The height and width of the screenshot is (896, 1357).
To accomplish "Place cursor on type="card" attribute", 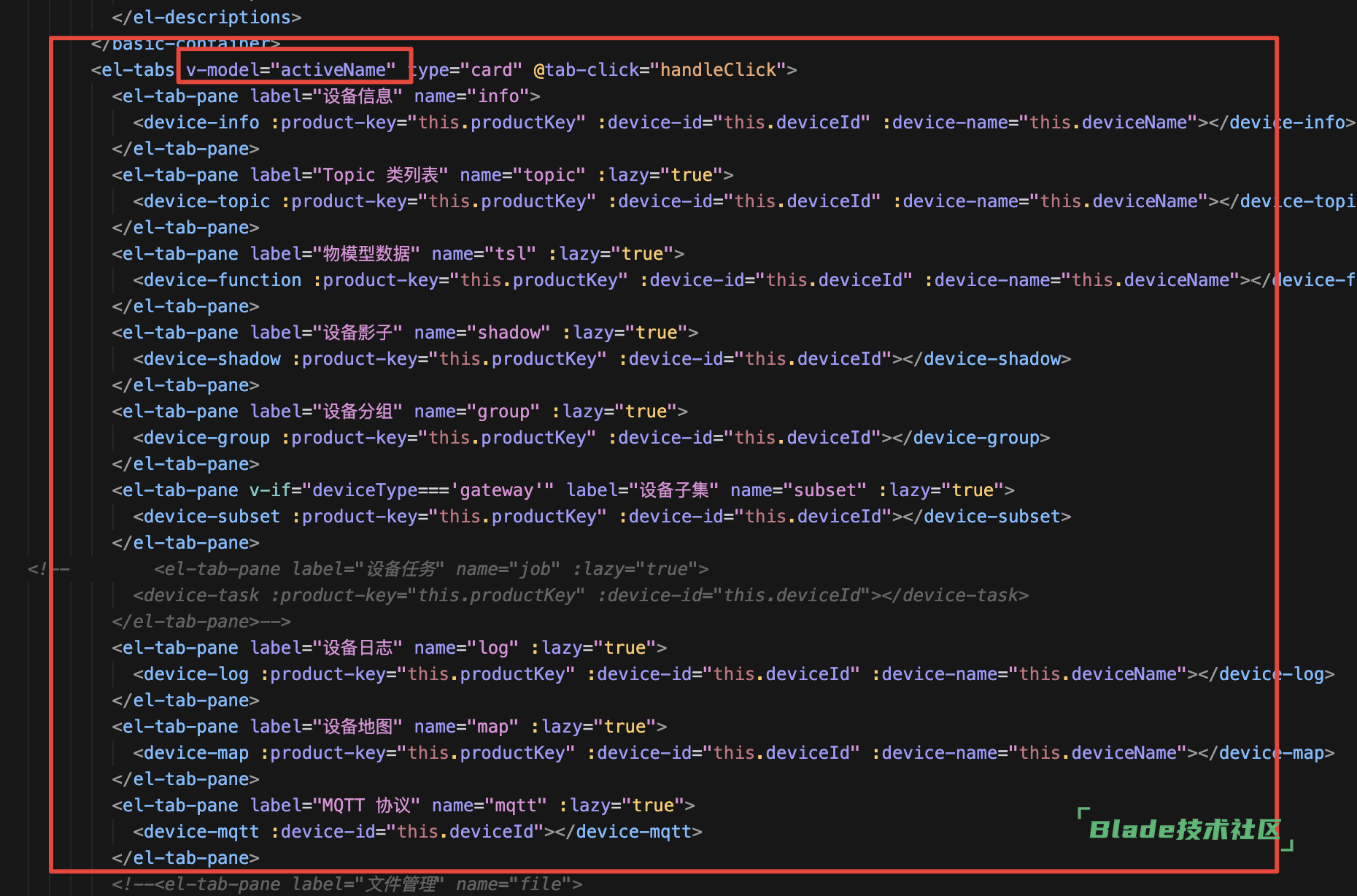I will [x=468, y=70].
